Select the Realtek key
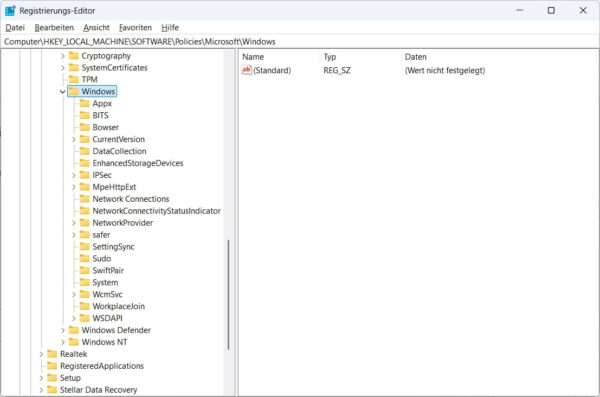 click(73, 354)
